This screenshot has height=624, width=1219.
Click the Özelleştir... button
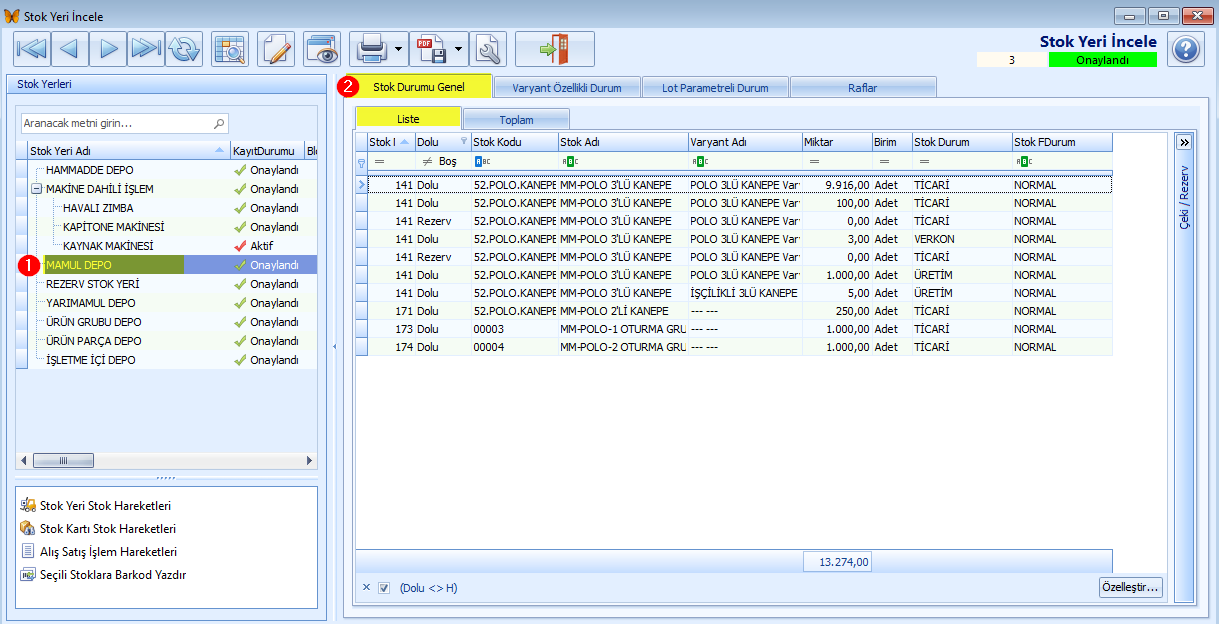1130,587
